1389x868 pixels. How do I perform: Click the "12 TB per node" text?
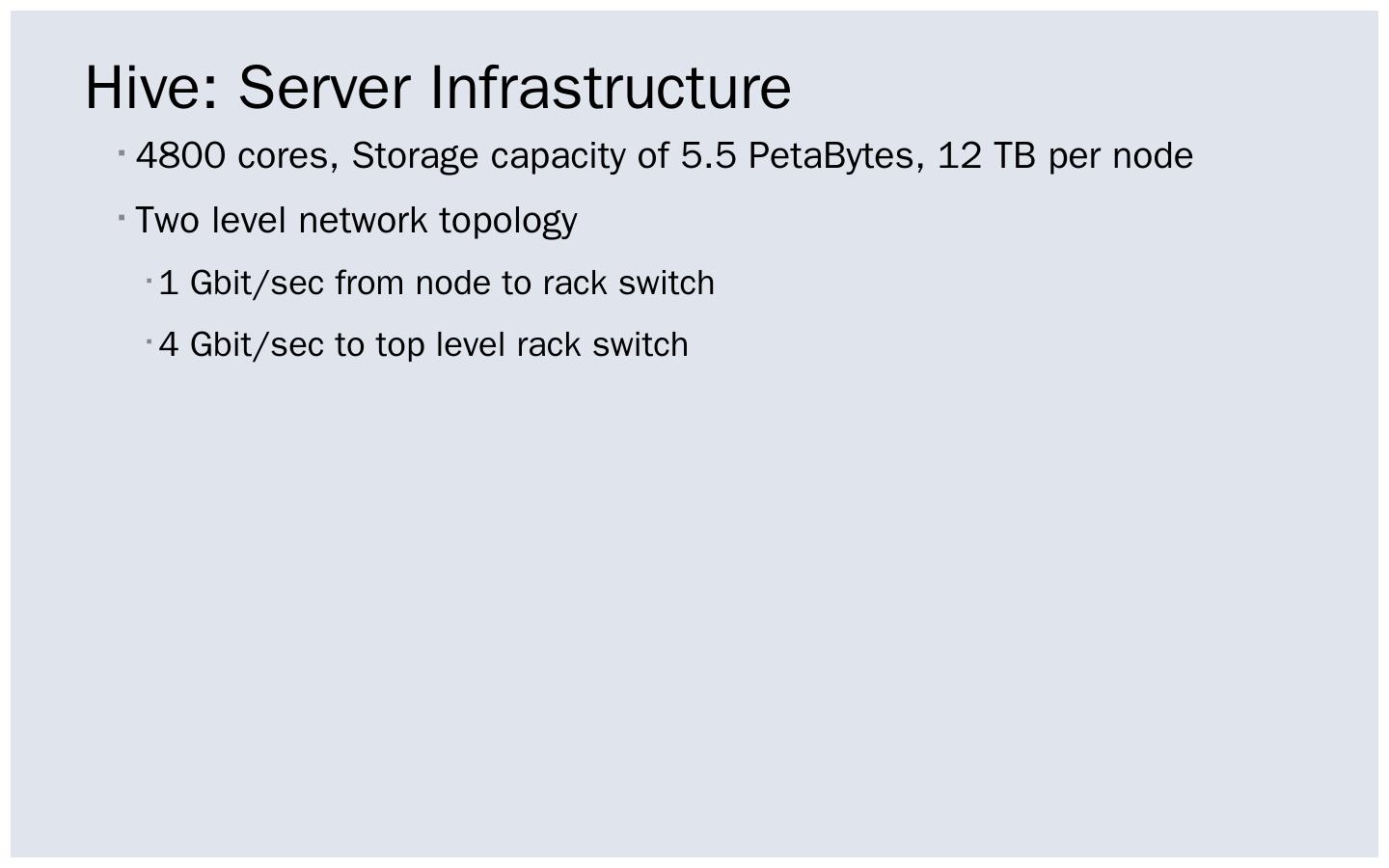[x=1065, y=155]
